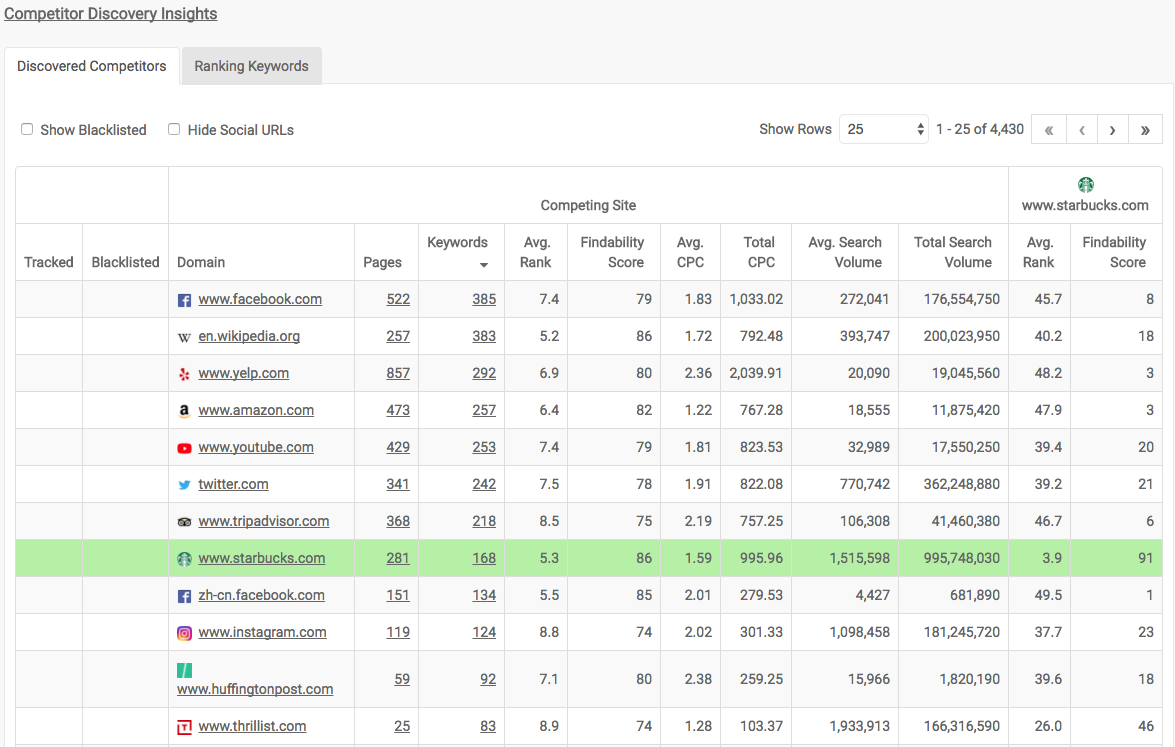Click the 522 pages link for Facebook
Screen dimensions: 1175x747
(x=398, y=299)
